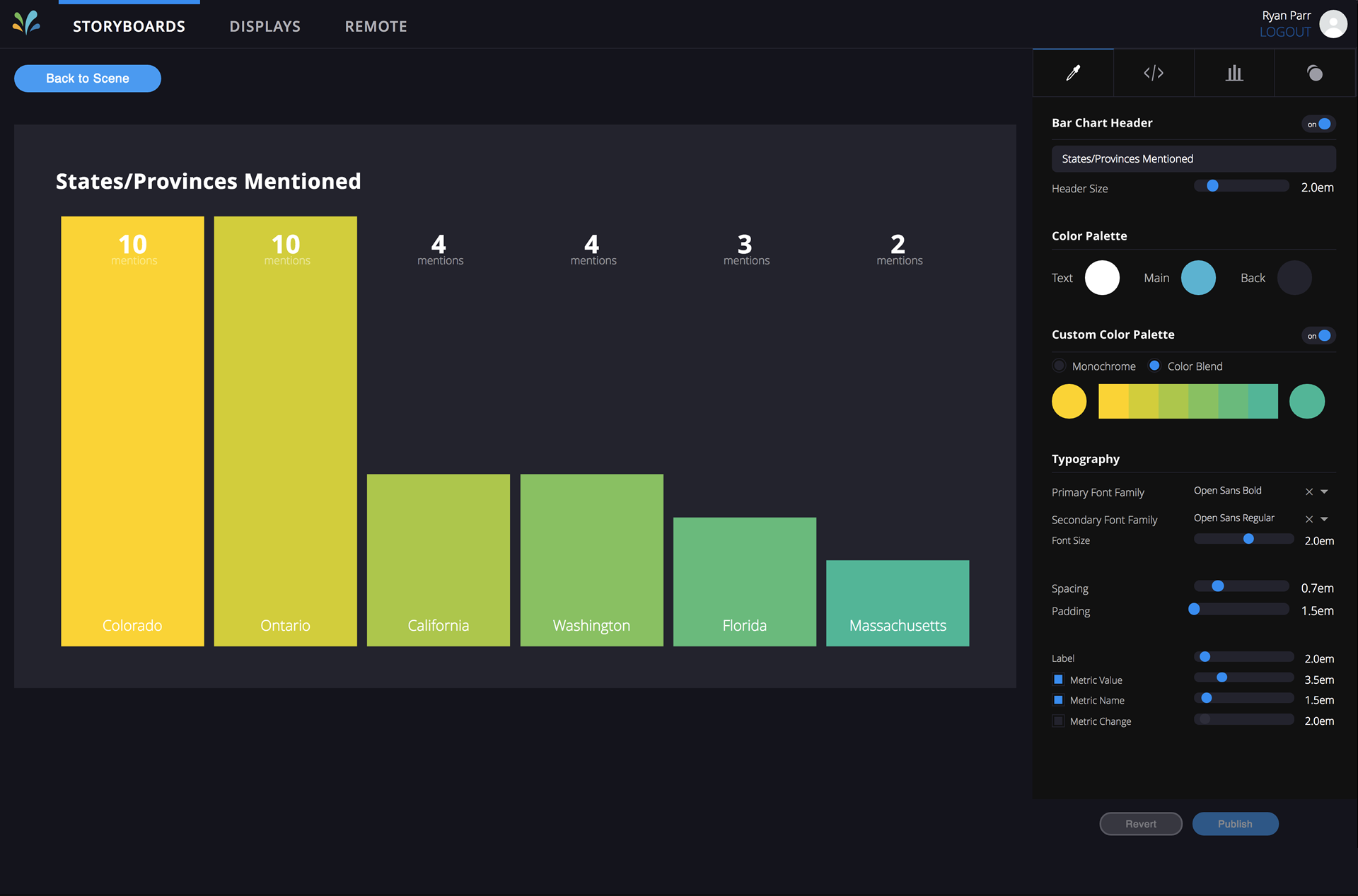Open the code embed tab icon
Screen dimensions: 1358x896
point(1154,73)
